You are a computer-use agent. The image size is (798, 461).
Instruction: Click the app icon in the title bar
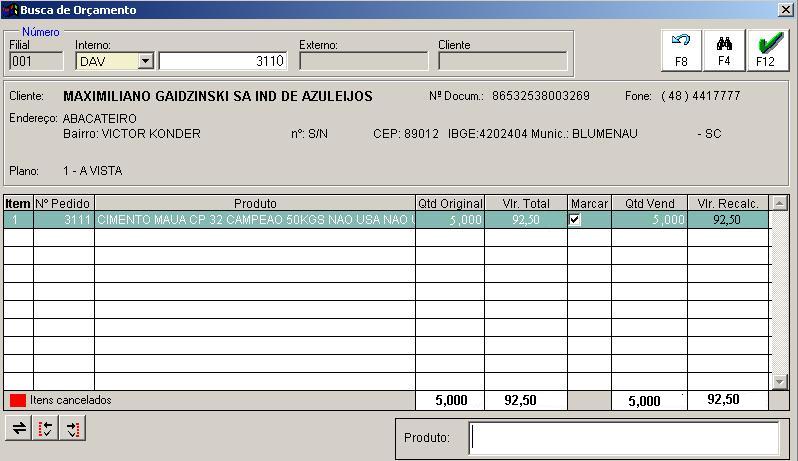tap(12, 10)
